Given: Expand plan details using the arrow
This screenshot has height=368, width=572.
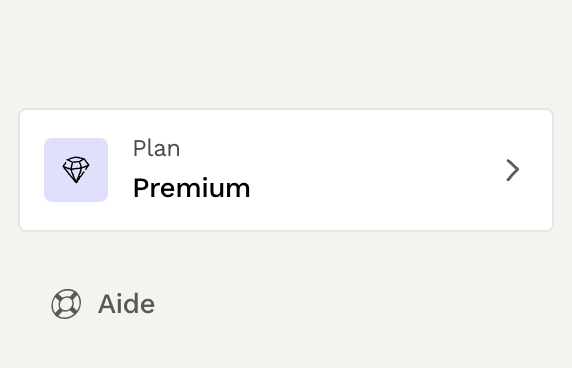Looking at the screenshot, I should click(513, 170).
